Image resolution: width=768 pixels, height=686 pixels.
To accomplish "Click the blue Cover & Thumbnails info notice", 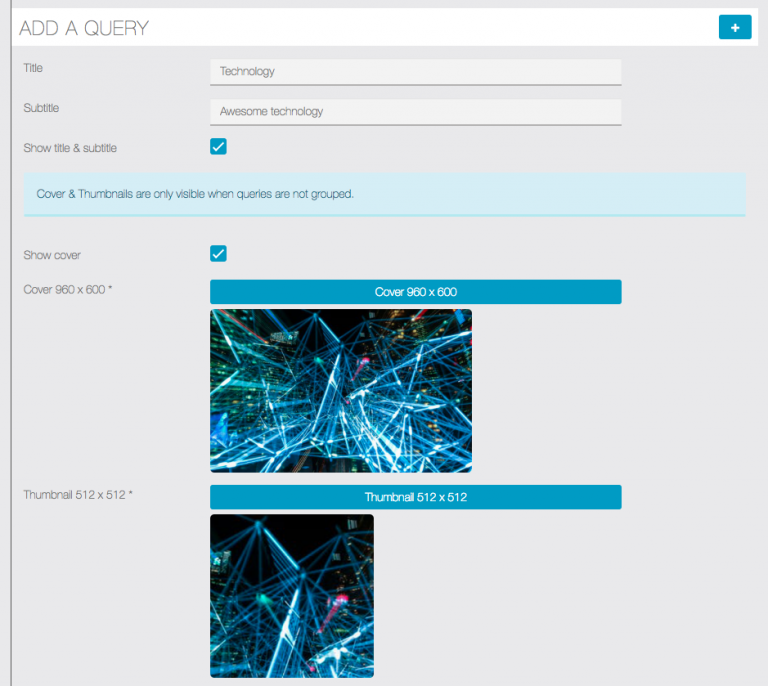I will [384, 194].
